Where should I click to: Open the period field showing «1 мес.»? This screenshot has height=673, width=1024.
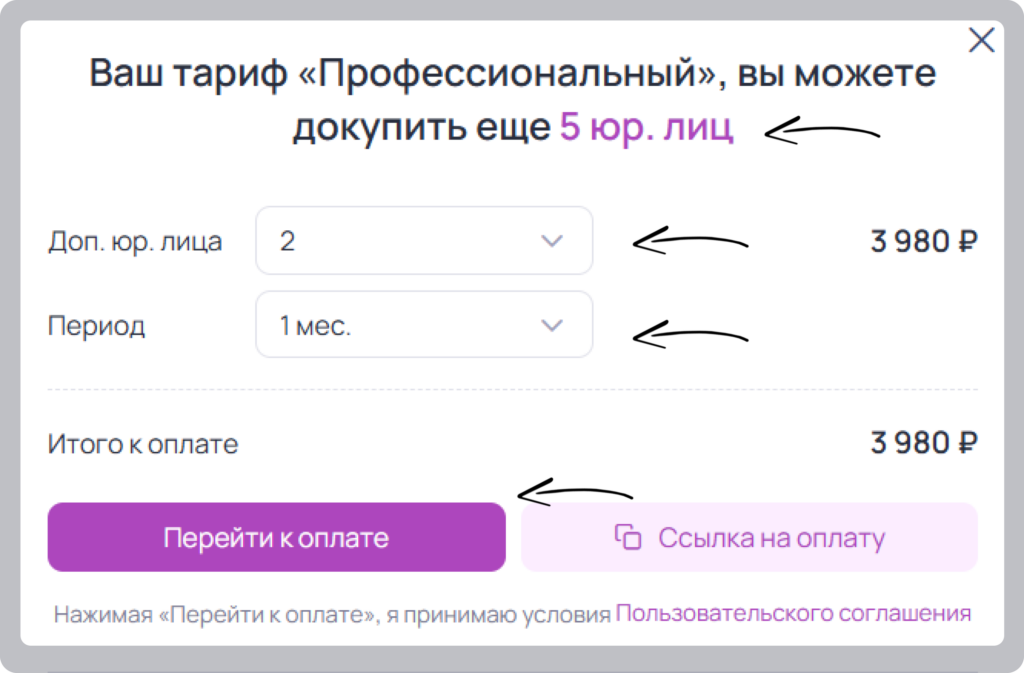pyautogui.click(x=424, y=324)
